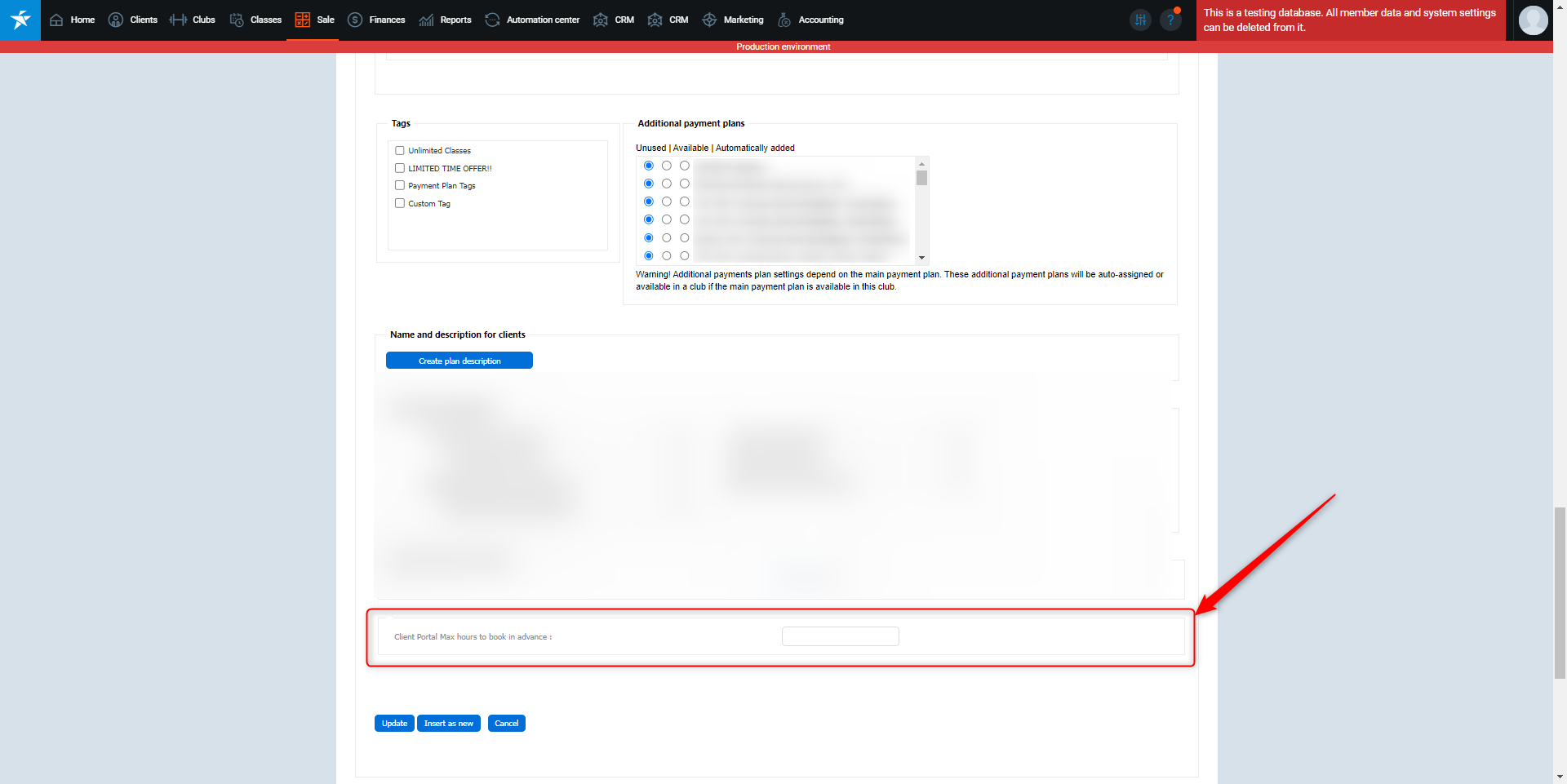Open the Clients section icon
1567x784 pixels.
(116, 20)
